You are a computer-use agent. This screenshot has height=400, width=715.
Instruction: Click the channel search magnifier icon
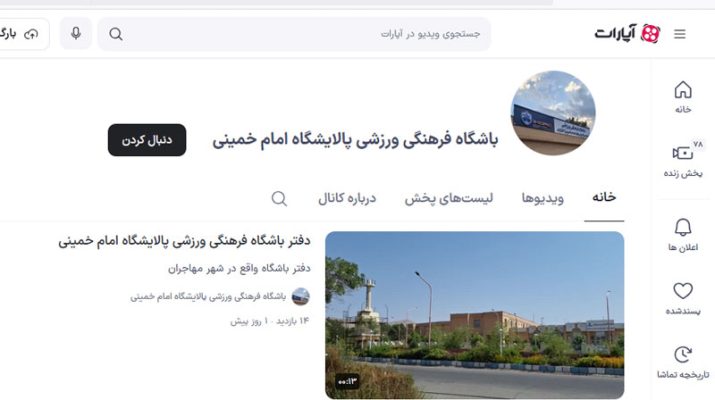(279, 198)
